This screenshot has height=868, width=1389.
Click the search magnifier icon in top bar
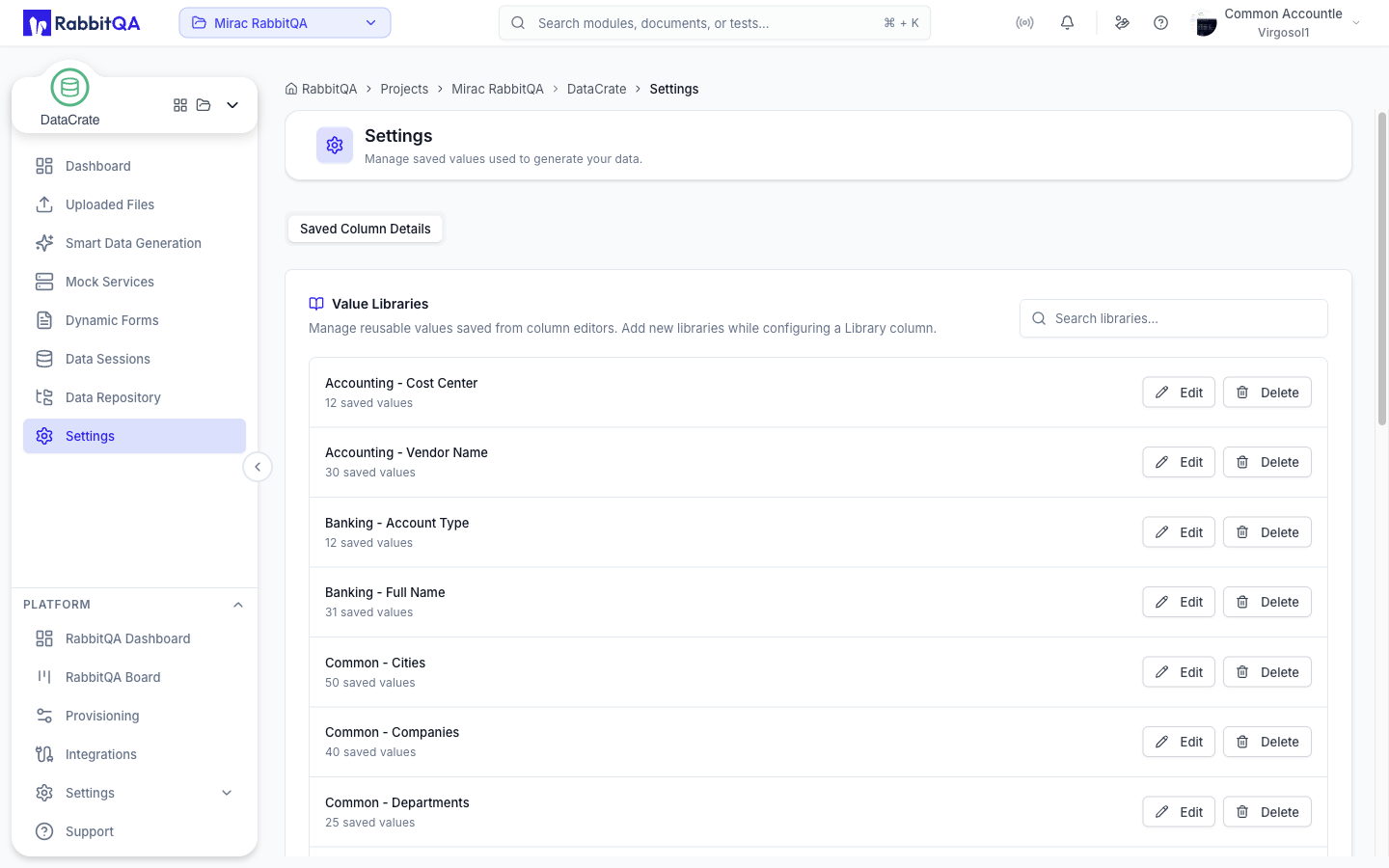pyautogui.click(x=518, y=23)
